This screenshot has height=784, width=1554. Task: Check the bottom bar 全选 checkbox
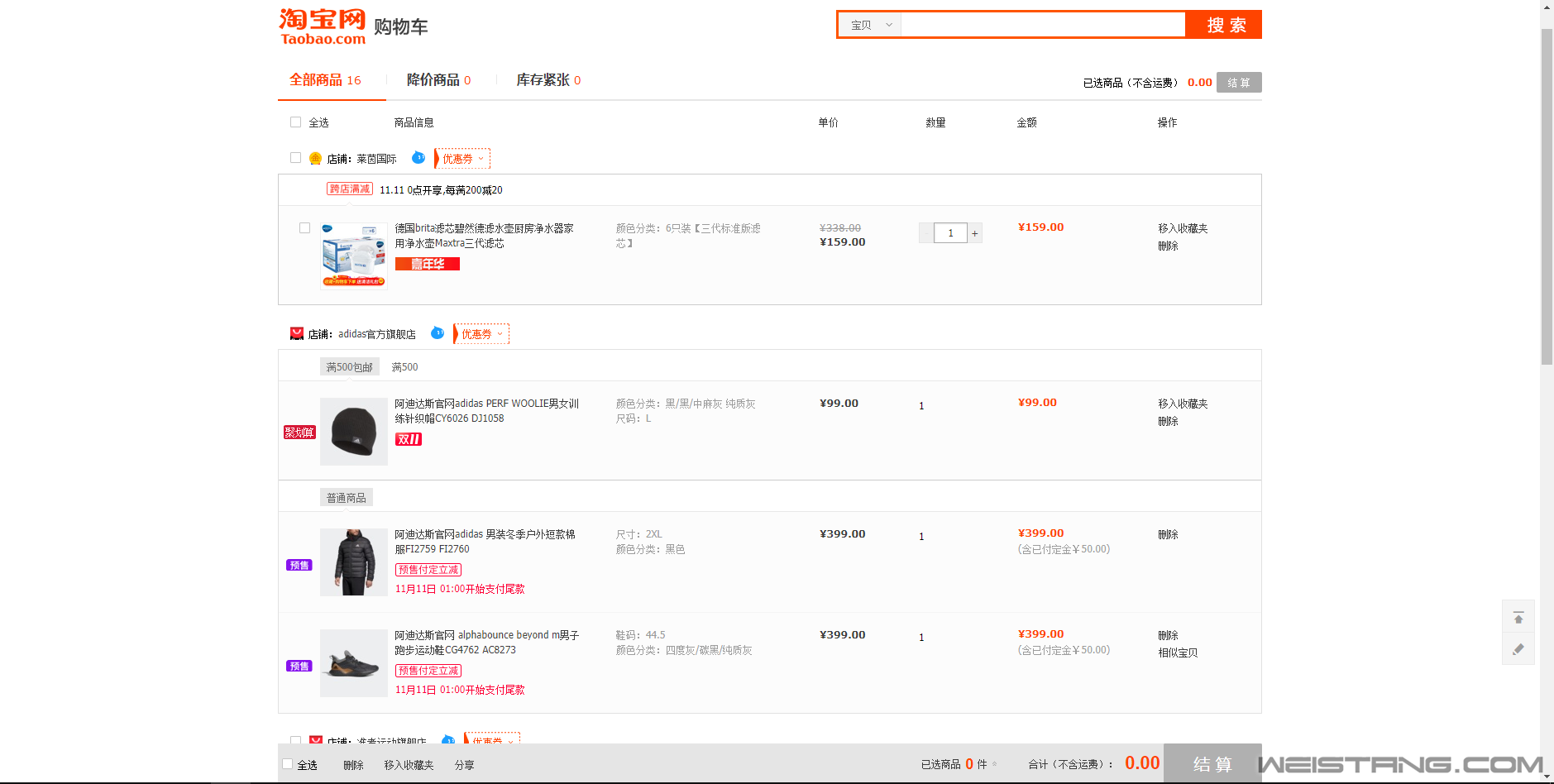point(287,764)
